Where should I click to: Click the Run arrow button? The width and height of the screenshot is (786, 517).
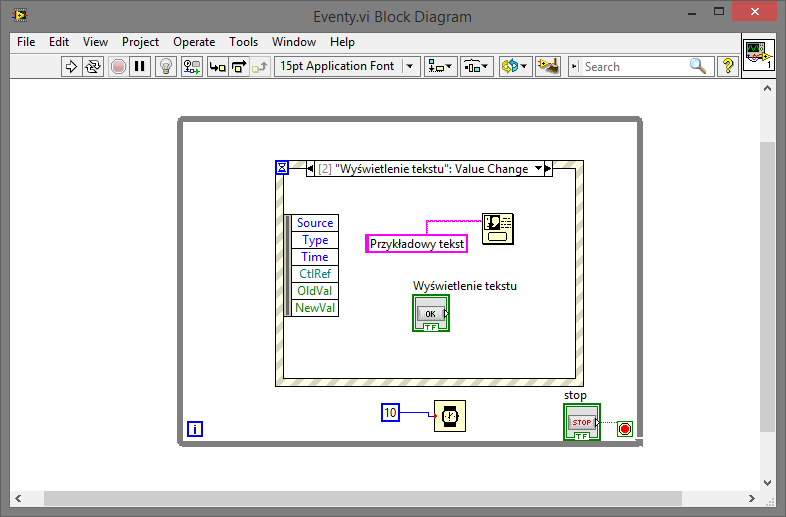[x=71, y=67]
